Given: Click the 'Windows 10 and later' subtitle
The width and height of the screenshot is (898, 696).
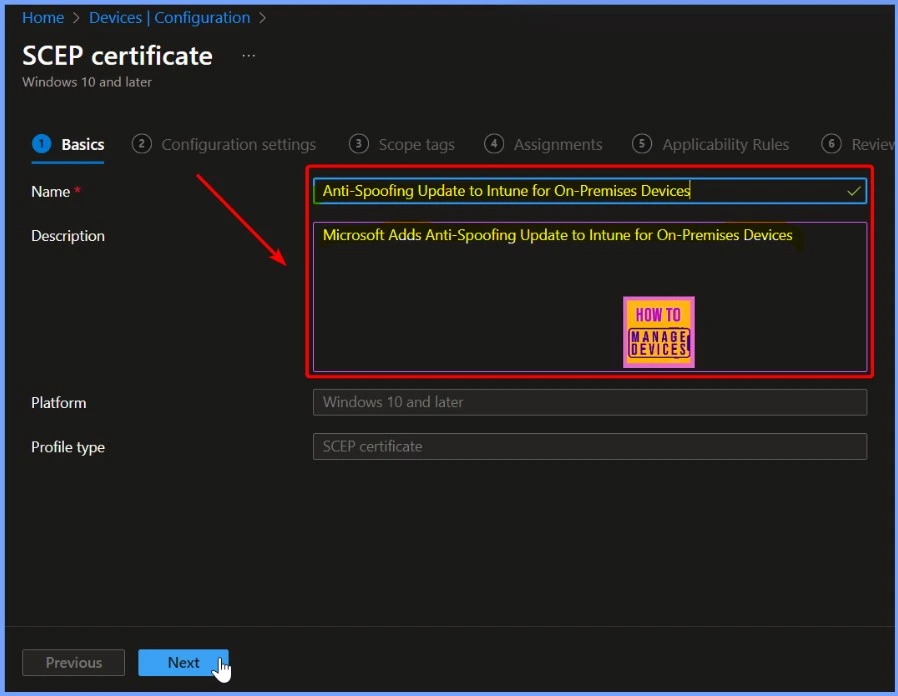Looking at the screenshot, I should (87, 82).
